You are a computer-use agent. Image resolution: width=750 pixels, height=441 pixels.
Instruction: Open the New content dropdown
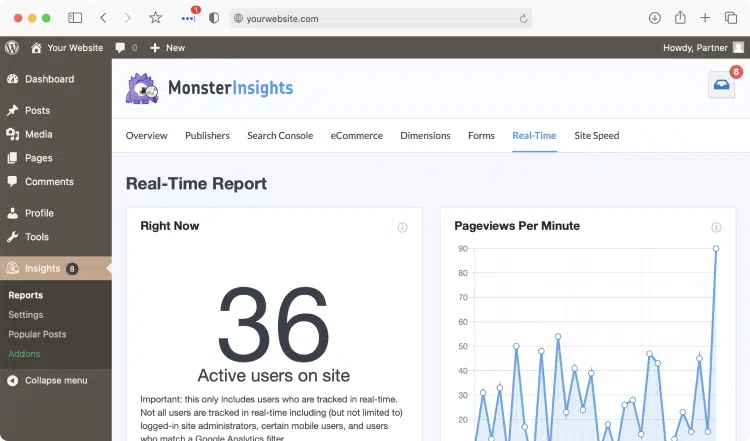pos(167,47)
